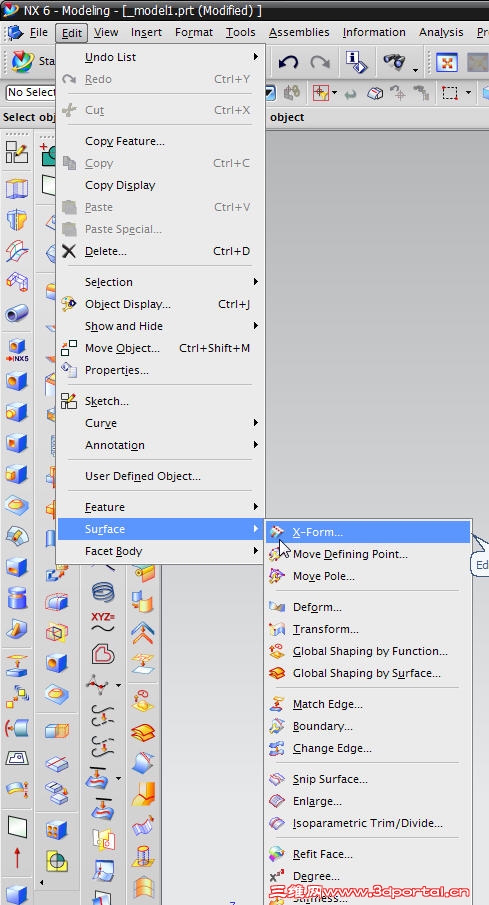The height and width of the screenshot is (905, 489).
Task: Click the orange bent flange surface icon
Action: point(143,795)
